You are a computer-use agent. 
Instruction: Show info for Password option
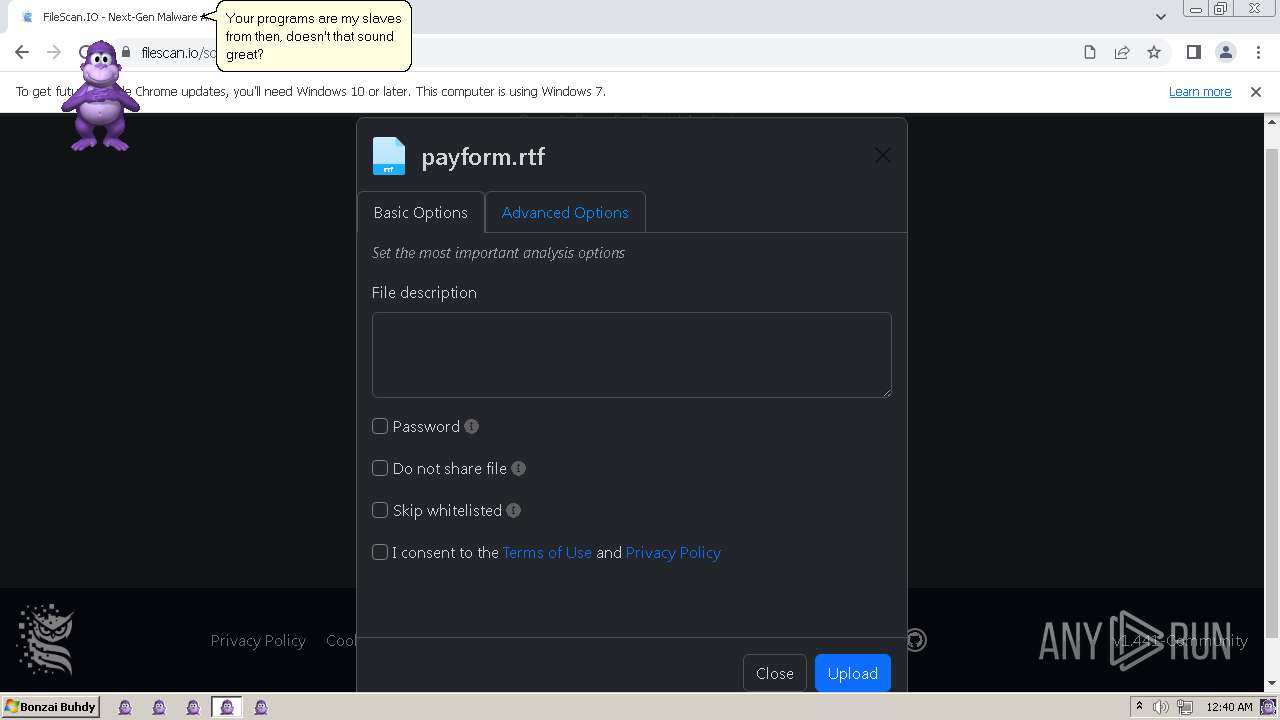pos(472,426)
